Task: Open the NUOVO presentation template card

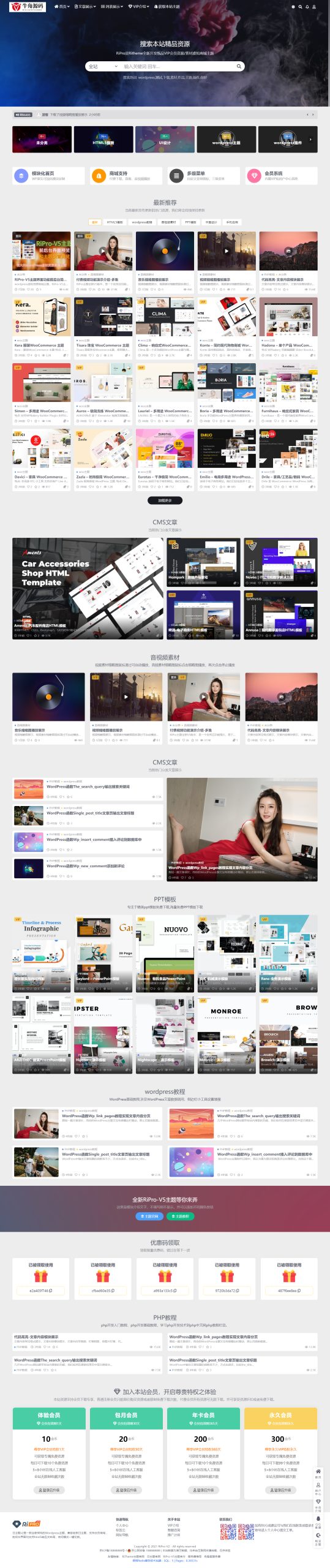Action: [x=165, y=954]
